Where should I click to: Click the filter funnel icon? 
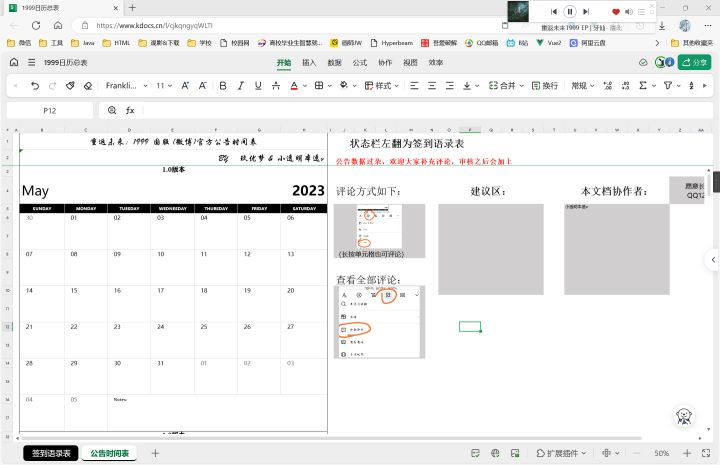tap(668, 85)
